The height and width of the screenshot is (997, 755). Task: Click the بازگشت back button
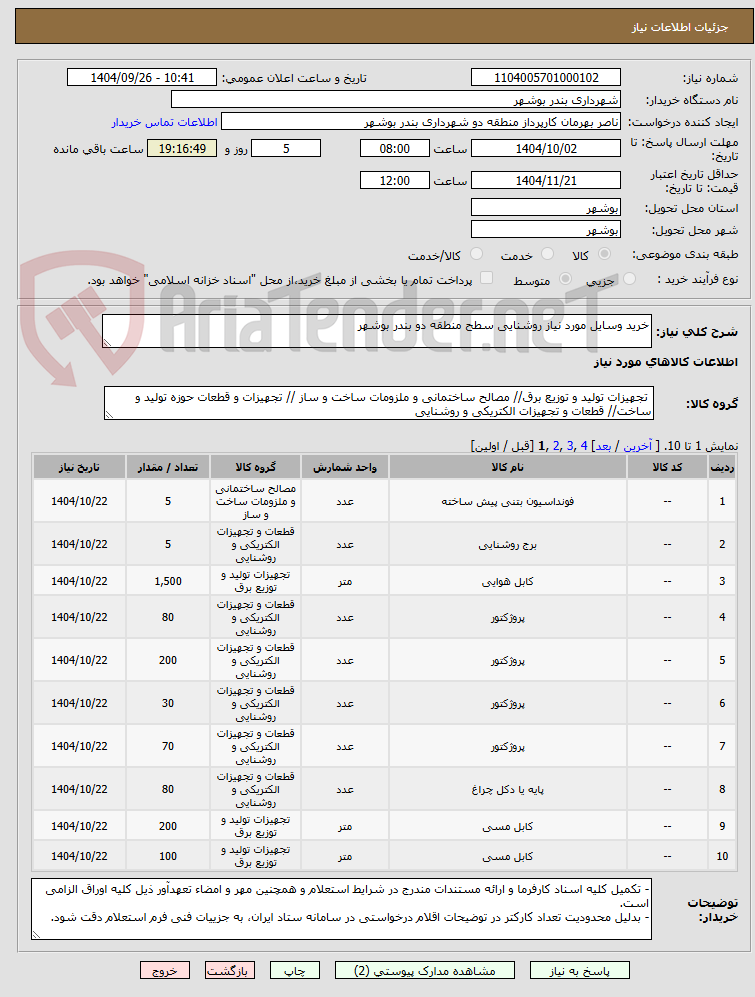(x=230, y=970)
